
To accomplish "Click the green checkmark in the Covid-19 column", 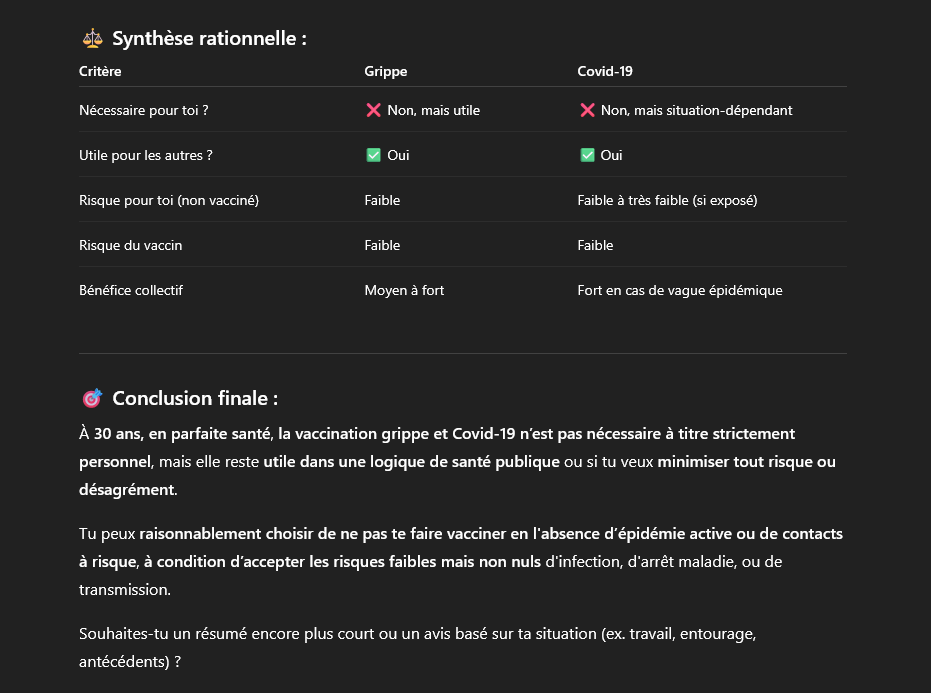I will (x=587, y=155).
